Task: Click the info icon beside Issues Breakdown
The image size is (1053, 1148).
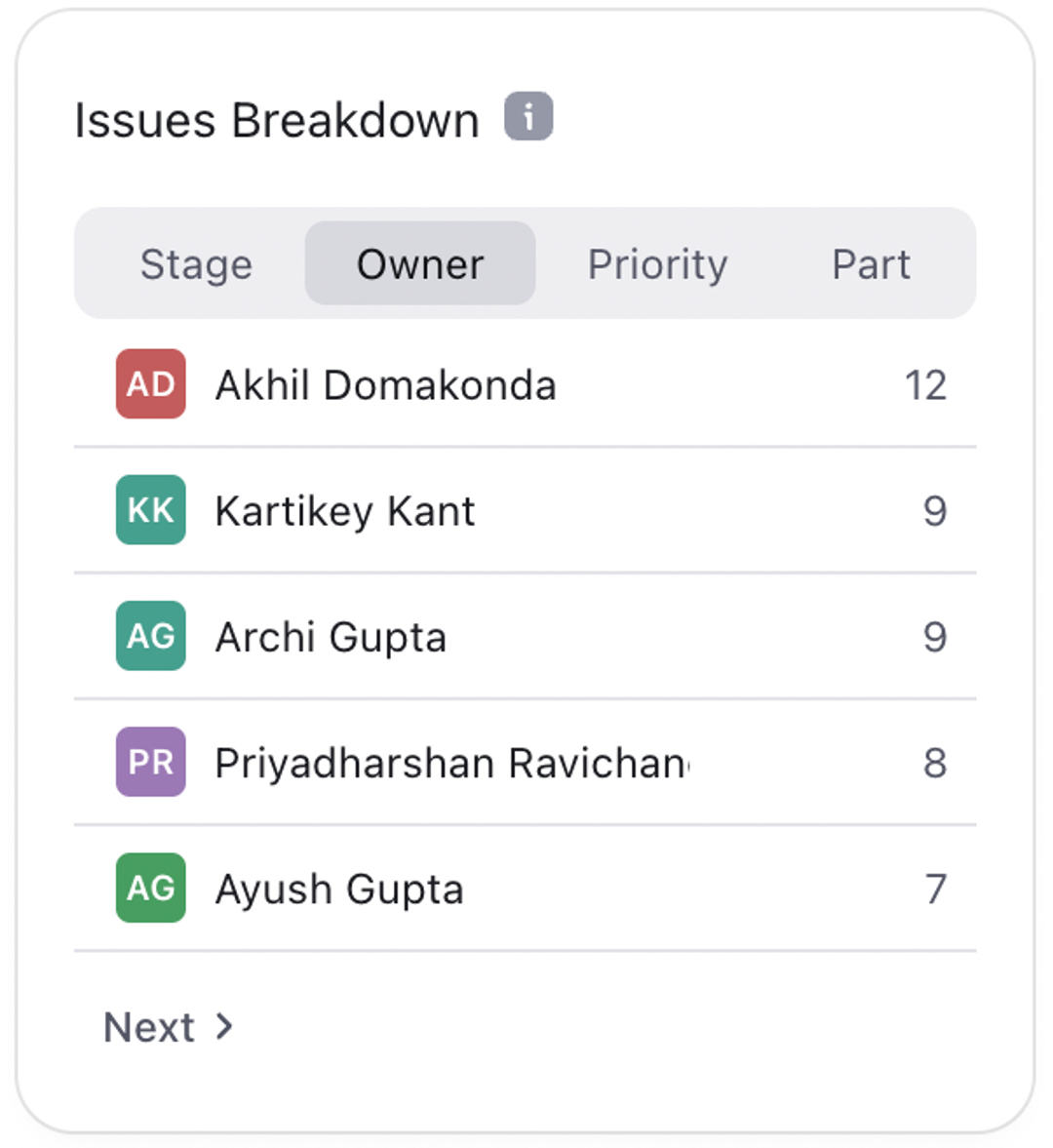Action: pyautogui.click(x=528, y=117)
